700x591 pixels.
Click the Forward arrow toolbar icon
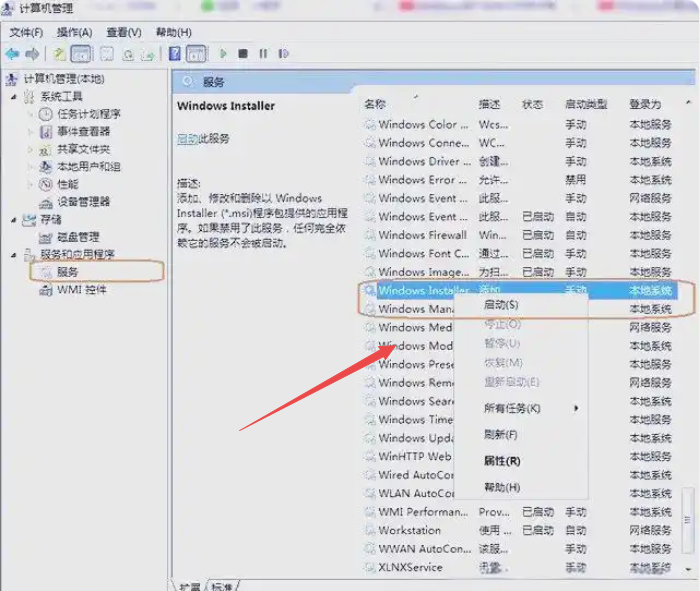pyautogui.click(x=32, y=54)
